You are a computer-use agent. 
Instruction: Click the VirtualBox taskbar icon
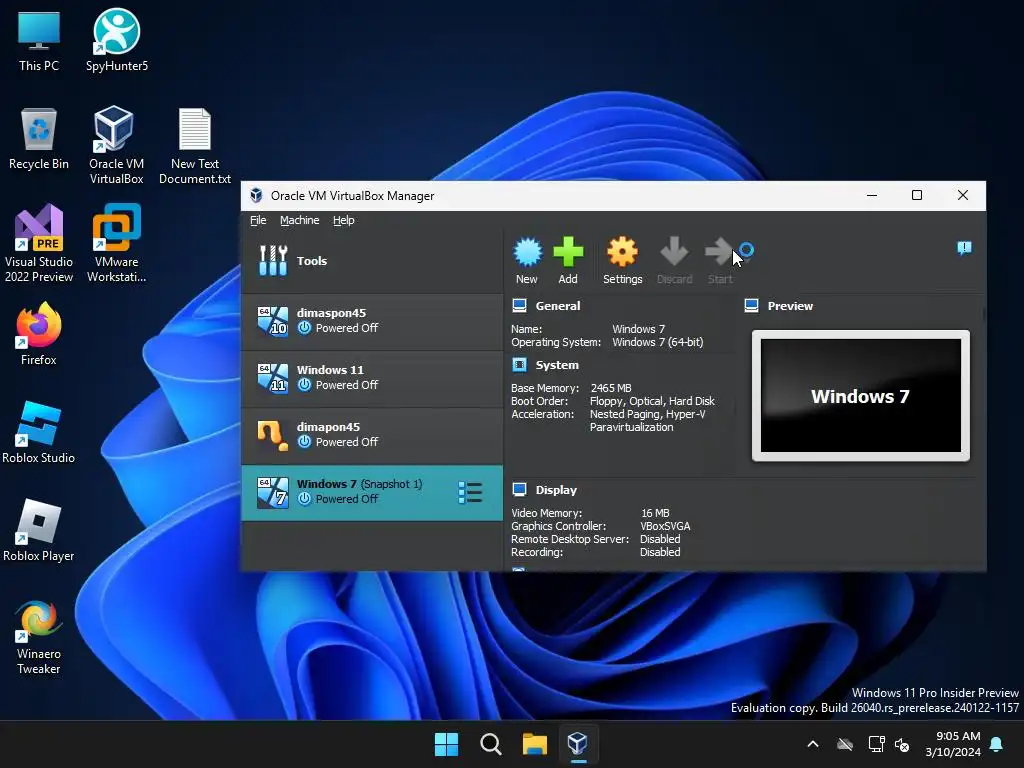tap(578, 744)
